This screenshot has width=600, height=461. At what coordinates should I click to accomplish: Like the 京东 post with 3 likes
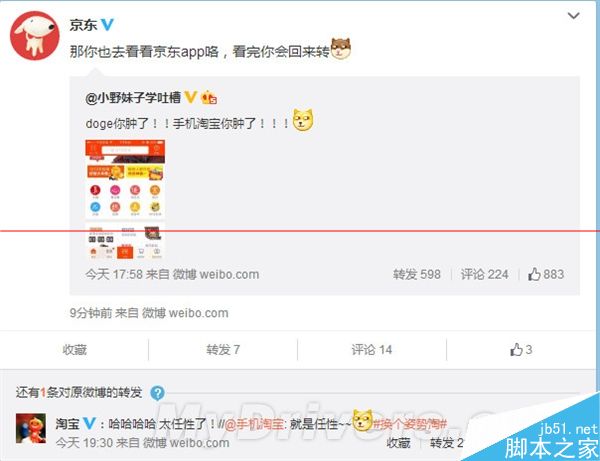pos(521,350)
